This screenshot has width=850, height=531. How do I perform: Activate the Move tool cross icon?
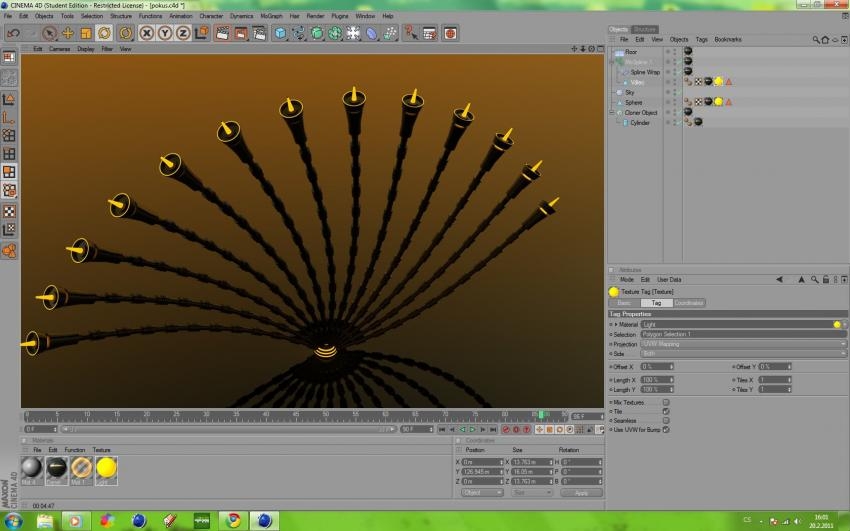68,34
